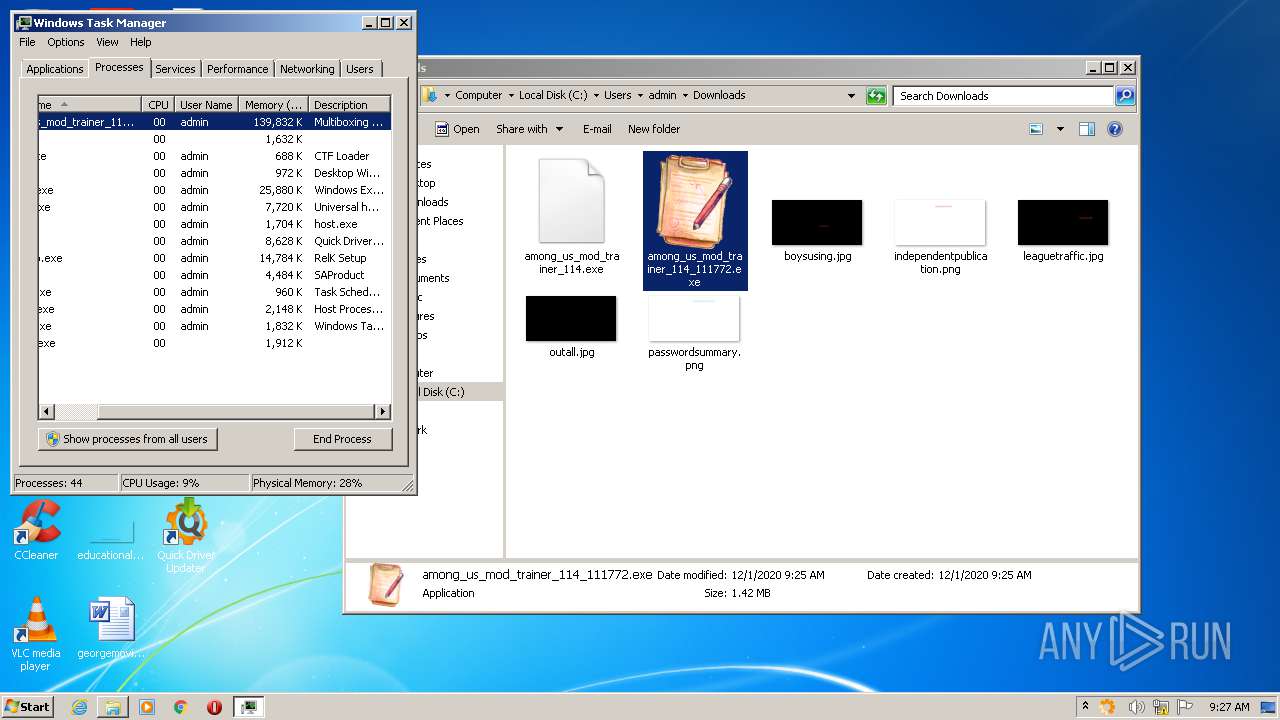Click Task Manager taskbar button
Viewport: 1280px width, 720px height.
[249, 707]
